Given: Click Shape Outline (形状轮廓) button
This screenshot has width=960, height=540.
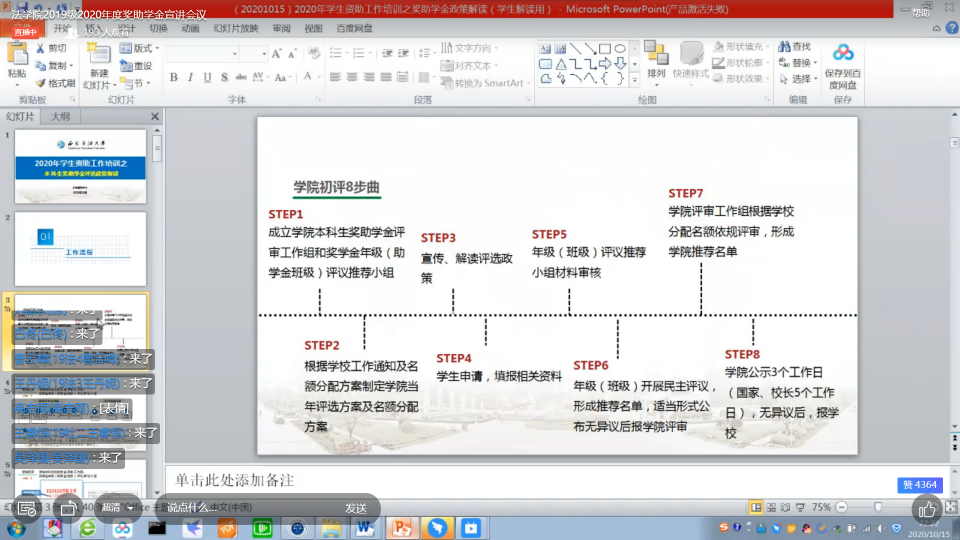Looking at the screenshot, I should coord(740,62).
